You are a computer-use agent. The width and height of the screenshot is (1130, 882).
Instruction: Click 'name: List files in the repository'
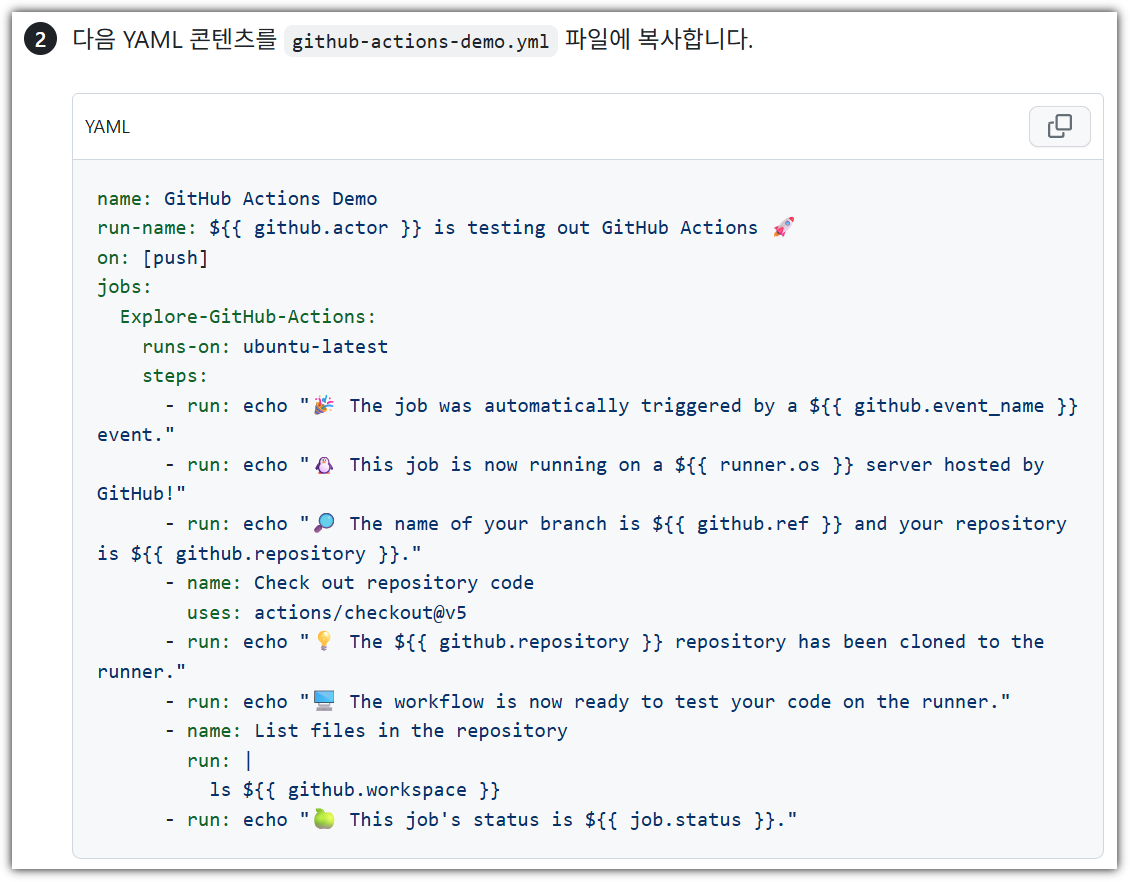[x=366, y=731]
